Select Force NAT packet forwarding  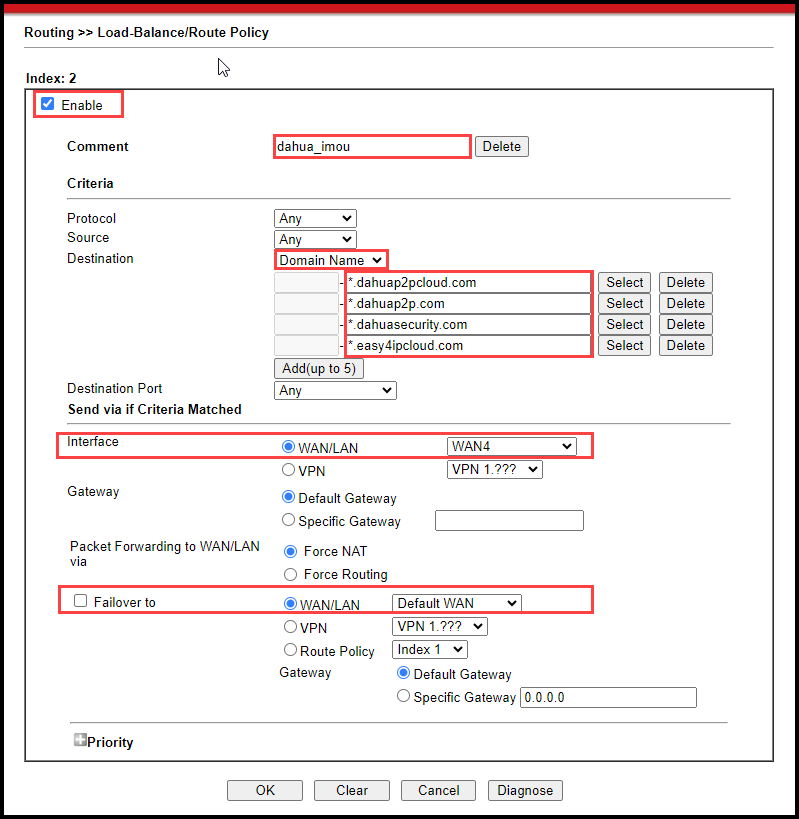point(290,552)
